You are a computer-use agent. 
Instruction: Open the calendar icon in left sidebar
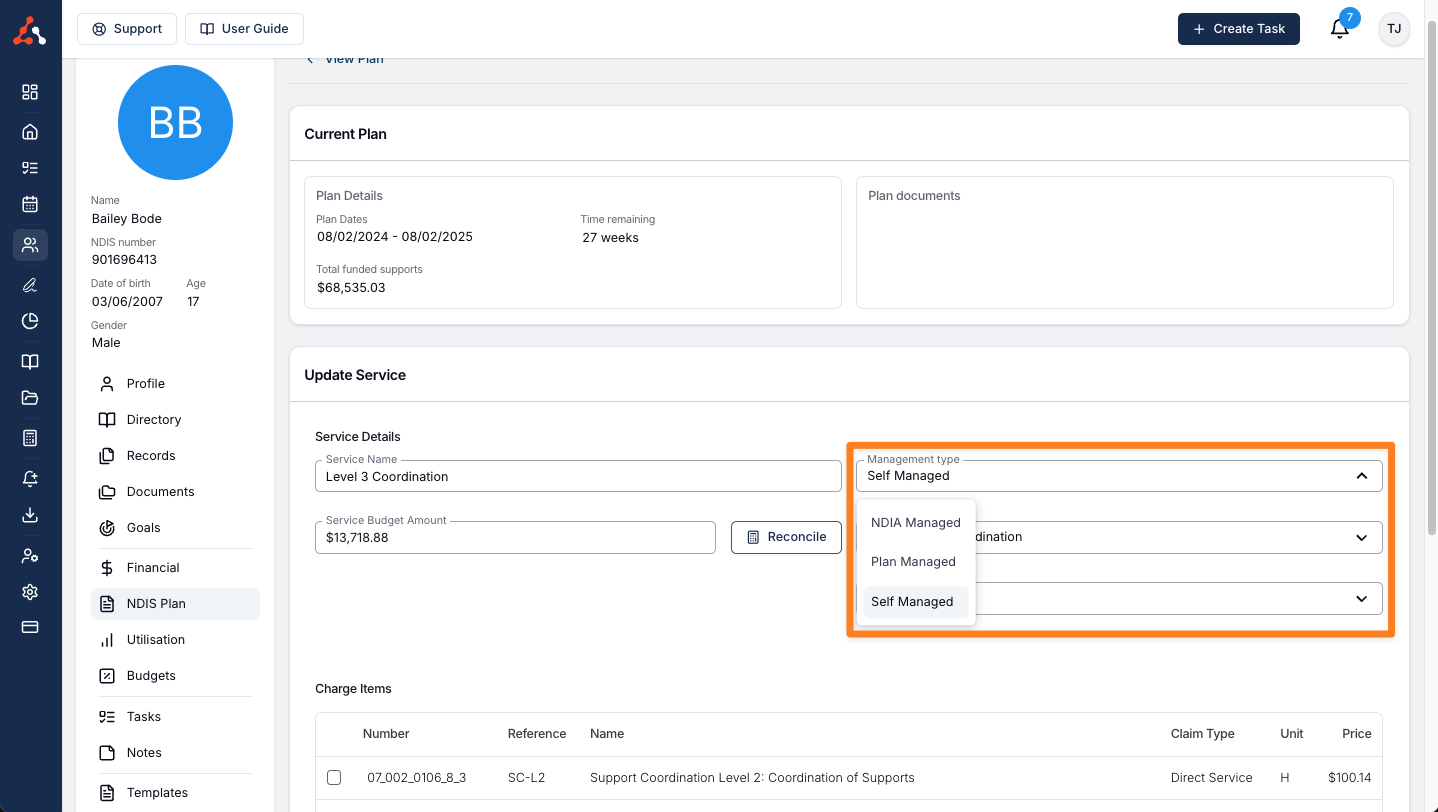click(x=30, y=204)
